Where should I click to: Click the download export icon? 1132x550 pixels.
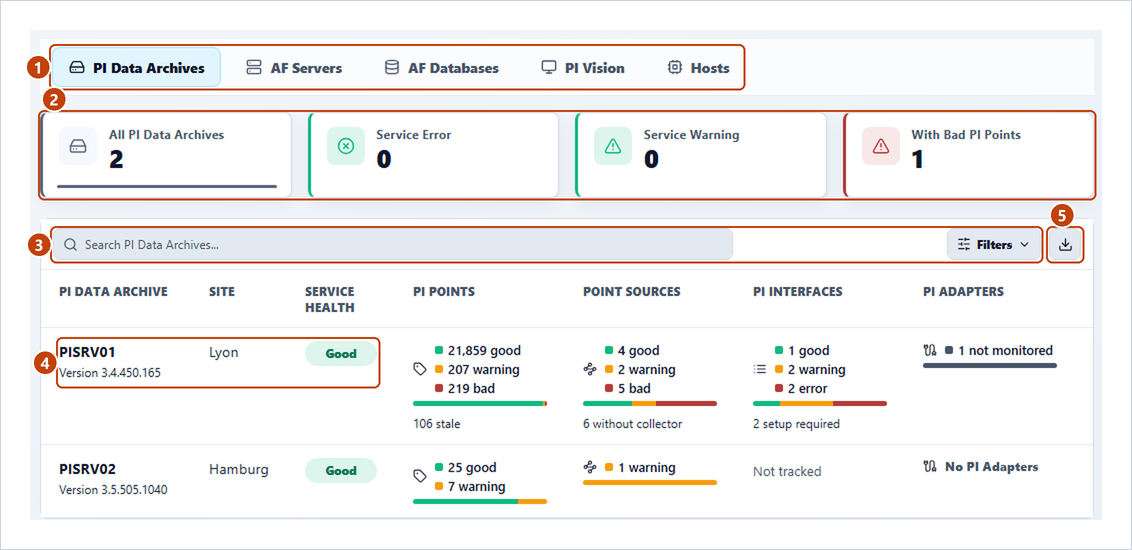[1066, 245]
